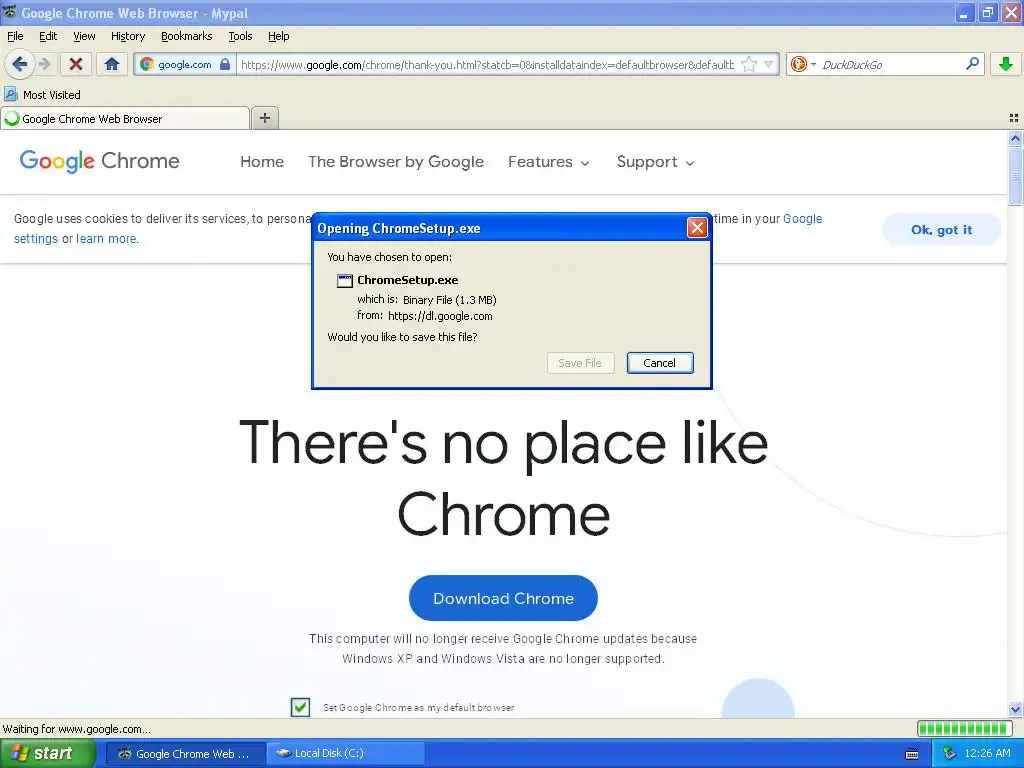Close the Opening ChromeSetup.exe dialog
Image resolution: width=1024 pixels, height=768 pixels.
pyautogui.click(x=697, y=227)
